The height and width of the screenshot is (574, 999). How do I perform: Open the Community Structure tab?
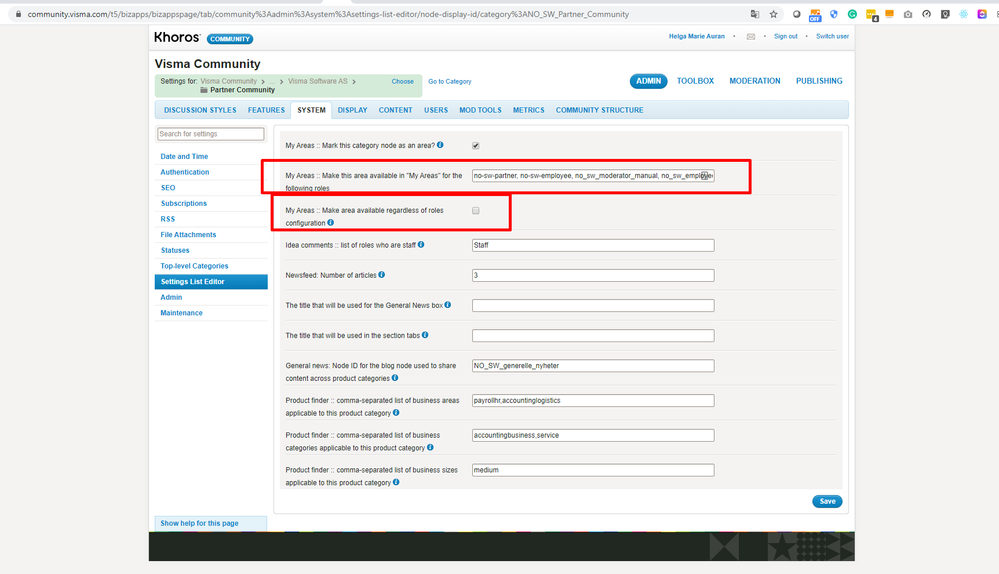coord(600,110)
